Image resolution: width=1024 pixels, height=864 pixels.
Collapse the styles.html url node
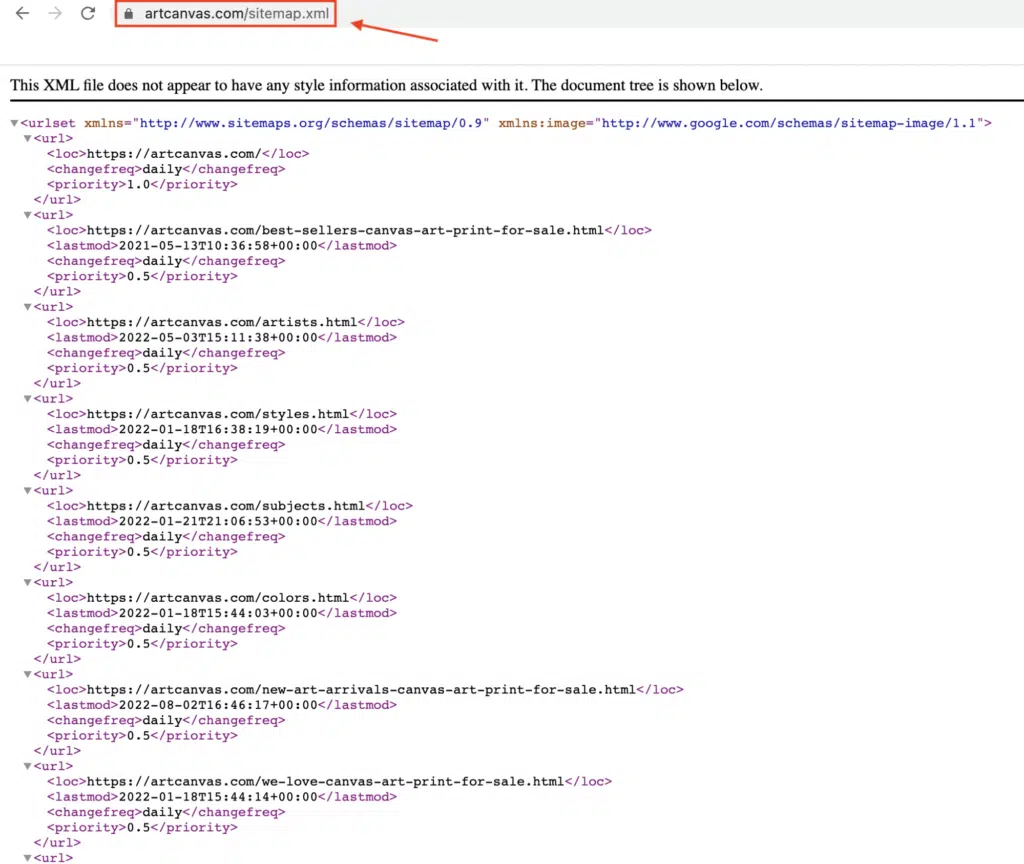[x=27, y=399]
